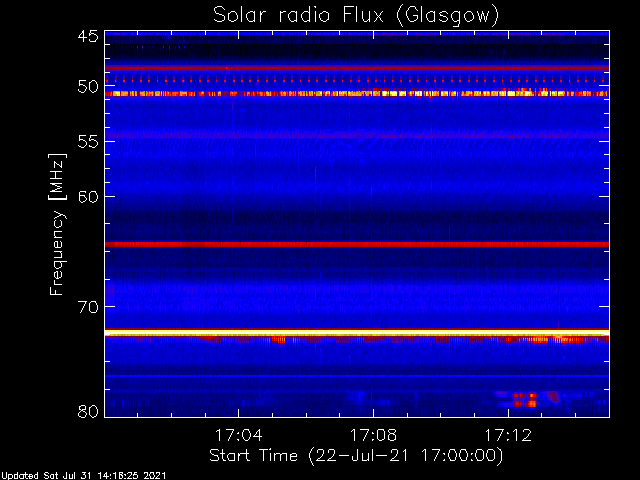This screenshot has width=640, height=480.
Task: Click the '80' frequency axis label
Action: pos(88,411)
